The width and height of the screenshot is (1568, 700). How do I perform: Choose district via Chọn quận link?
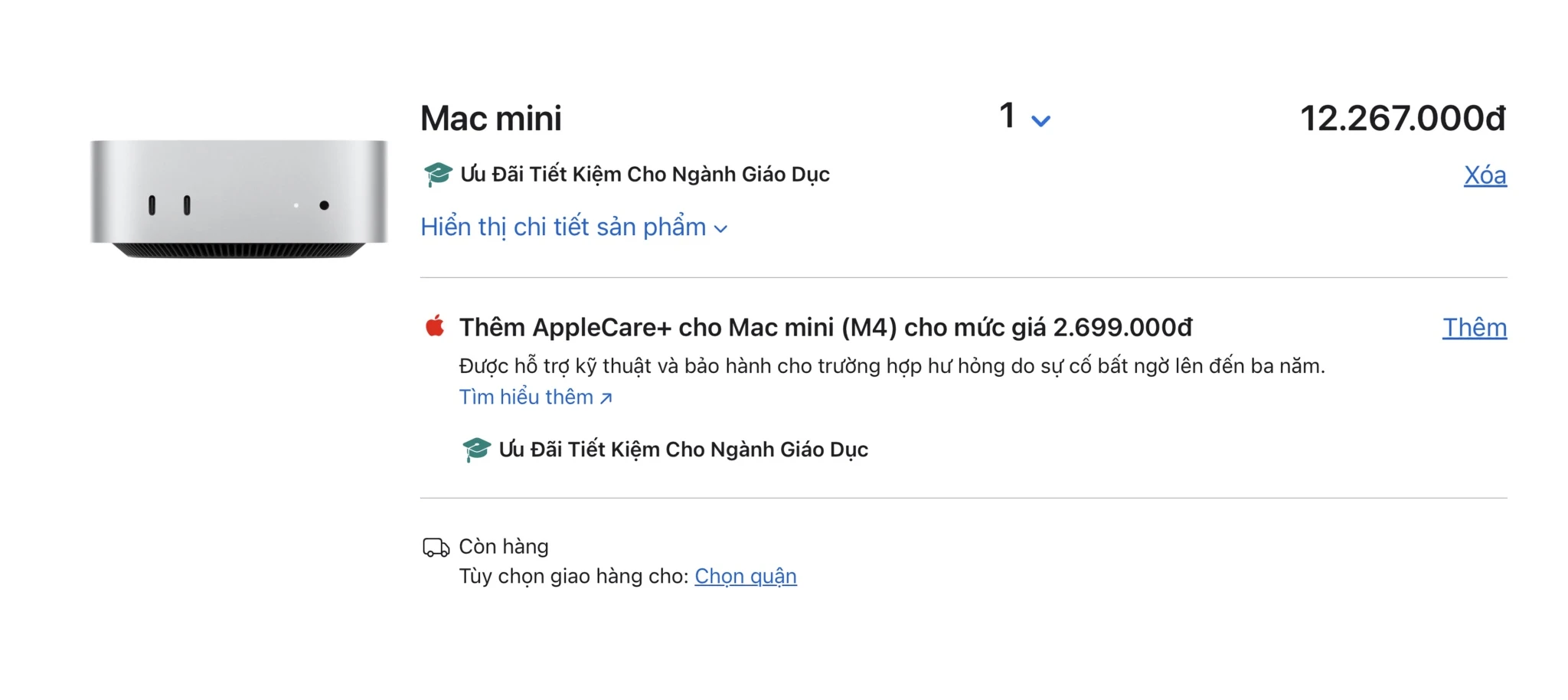(x=746, y=576)
